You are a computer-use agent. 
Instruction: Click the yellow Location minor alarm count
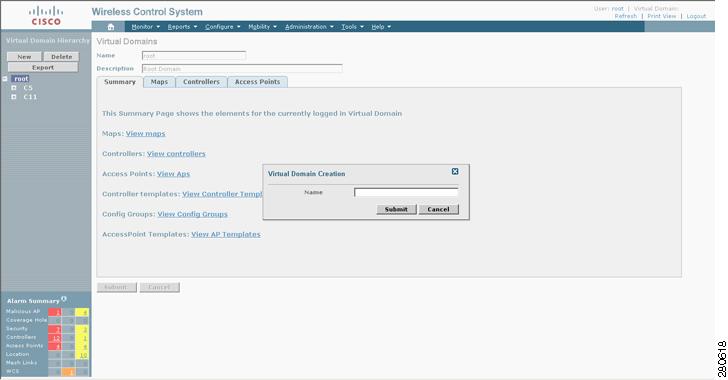coord(83,355)
